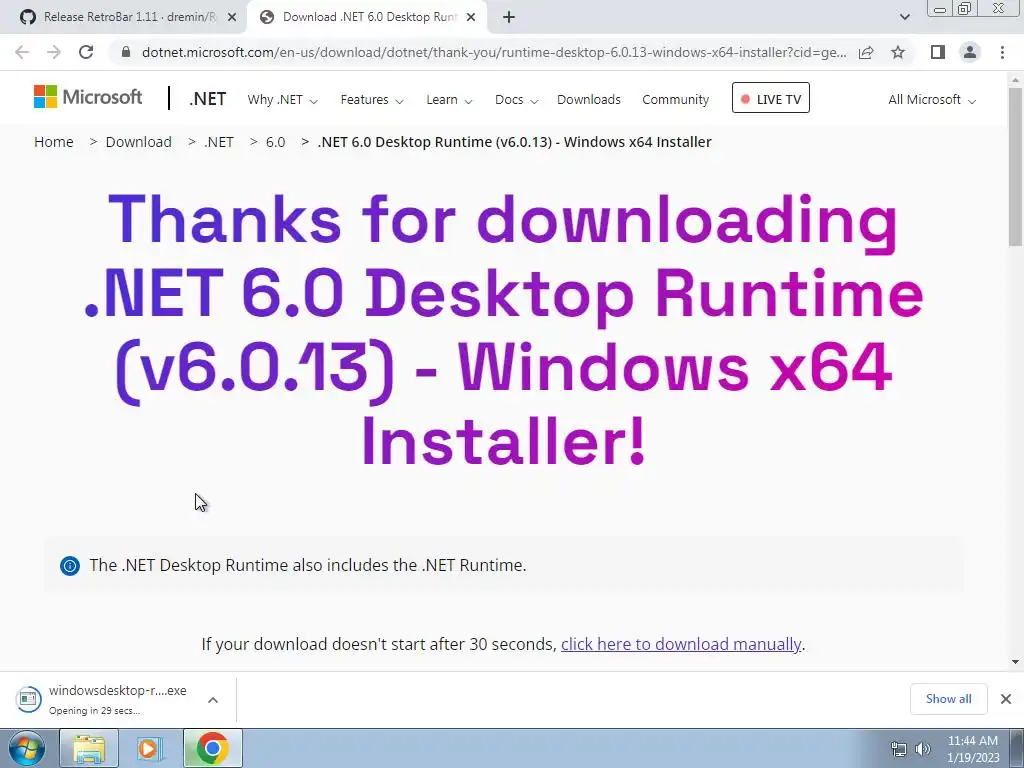Click the network tray icon
Viewport: 1024px width, 768px height.
[x=899, y=749]
